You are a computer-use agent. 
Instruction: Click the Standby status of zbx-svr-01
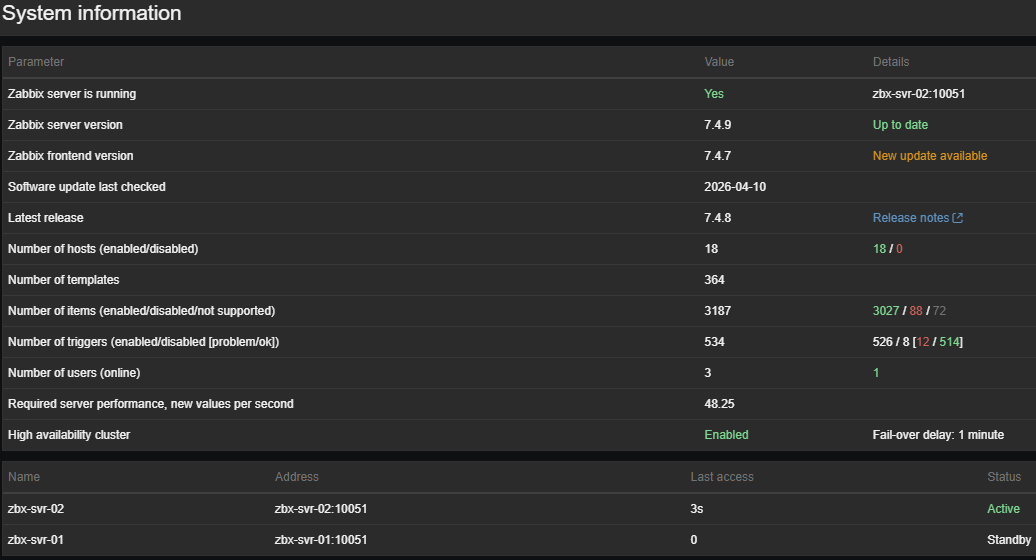point(1008,540)
